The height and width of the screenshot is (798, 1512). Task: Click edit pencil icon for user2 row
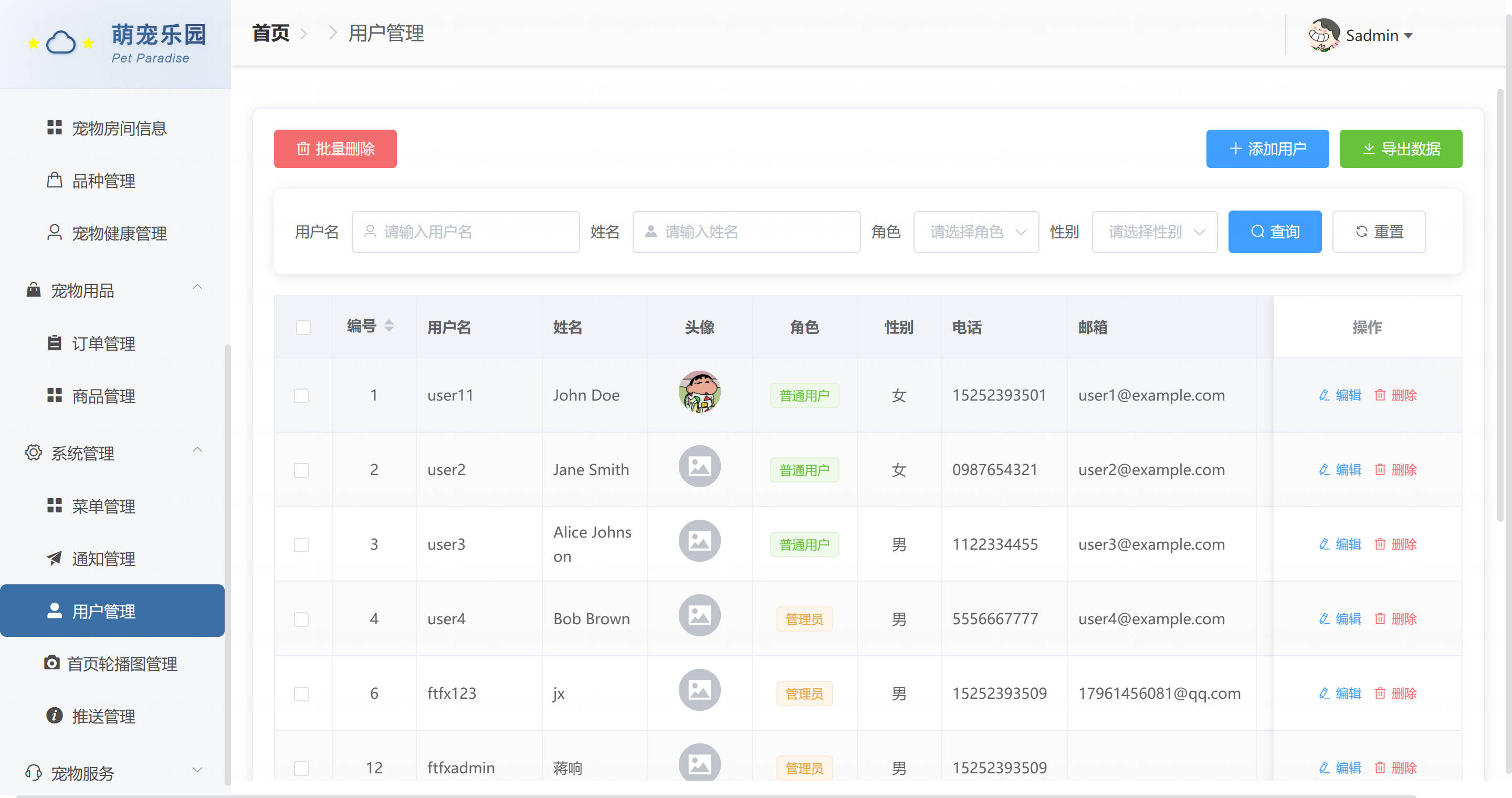point(1324,469)
